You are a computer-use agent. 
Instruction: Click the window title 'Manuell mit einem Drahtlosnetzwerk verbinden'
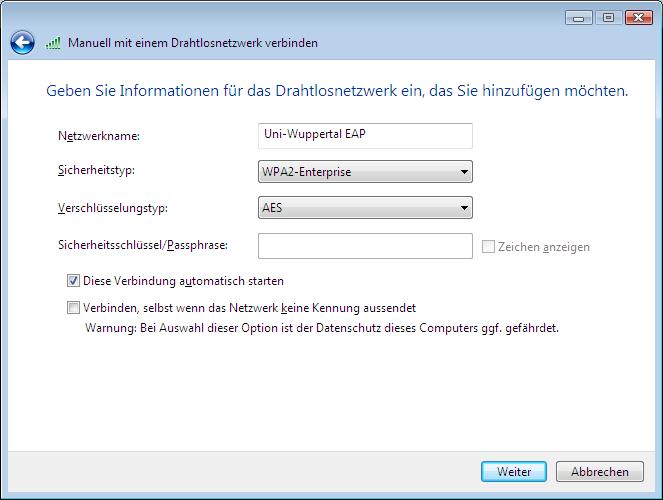click(x=193, y=43)
